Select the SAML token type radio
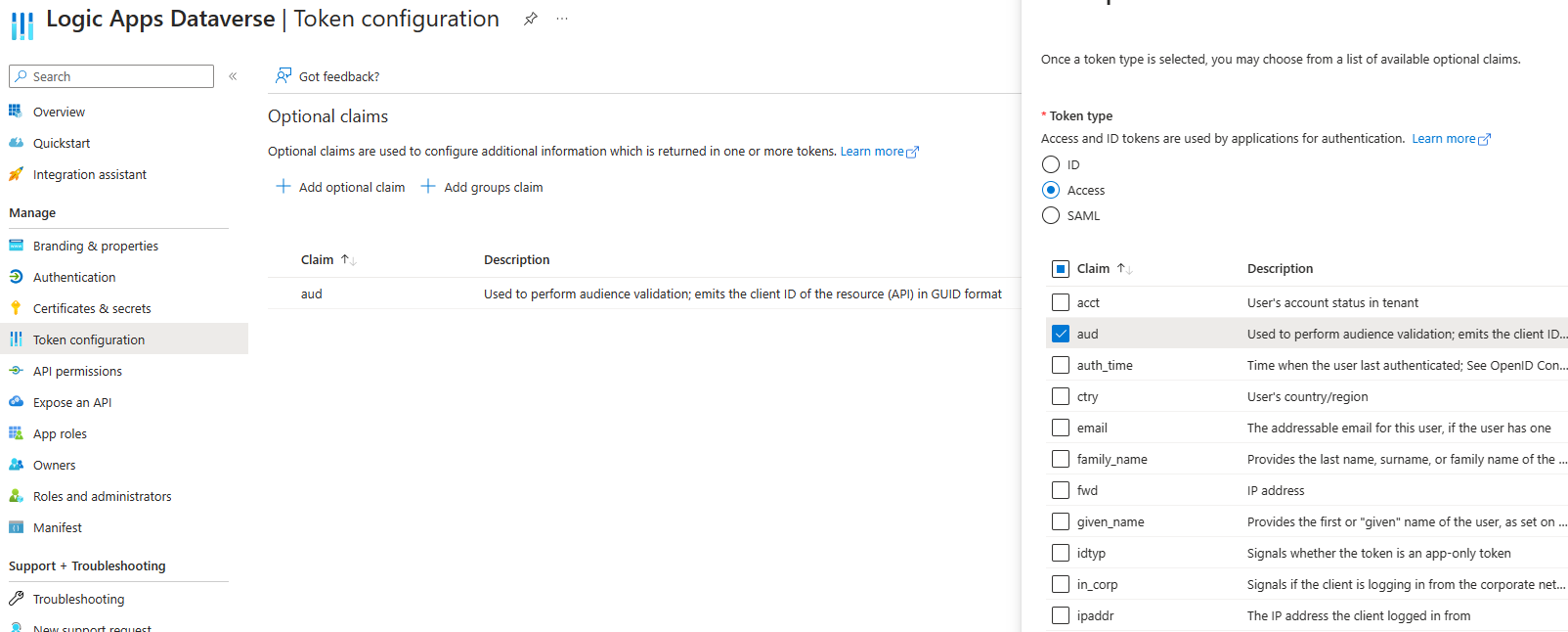The height and width of the screenshot is (632, 1568). click(x=1051, y=215)
